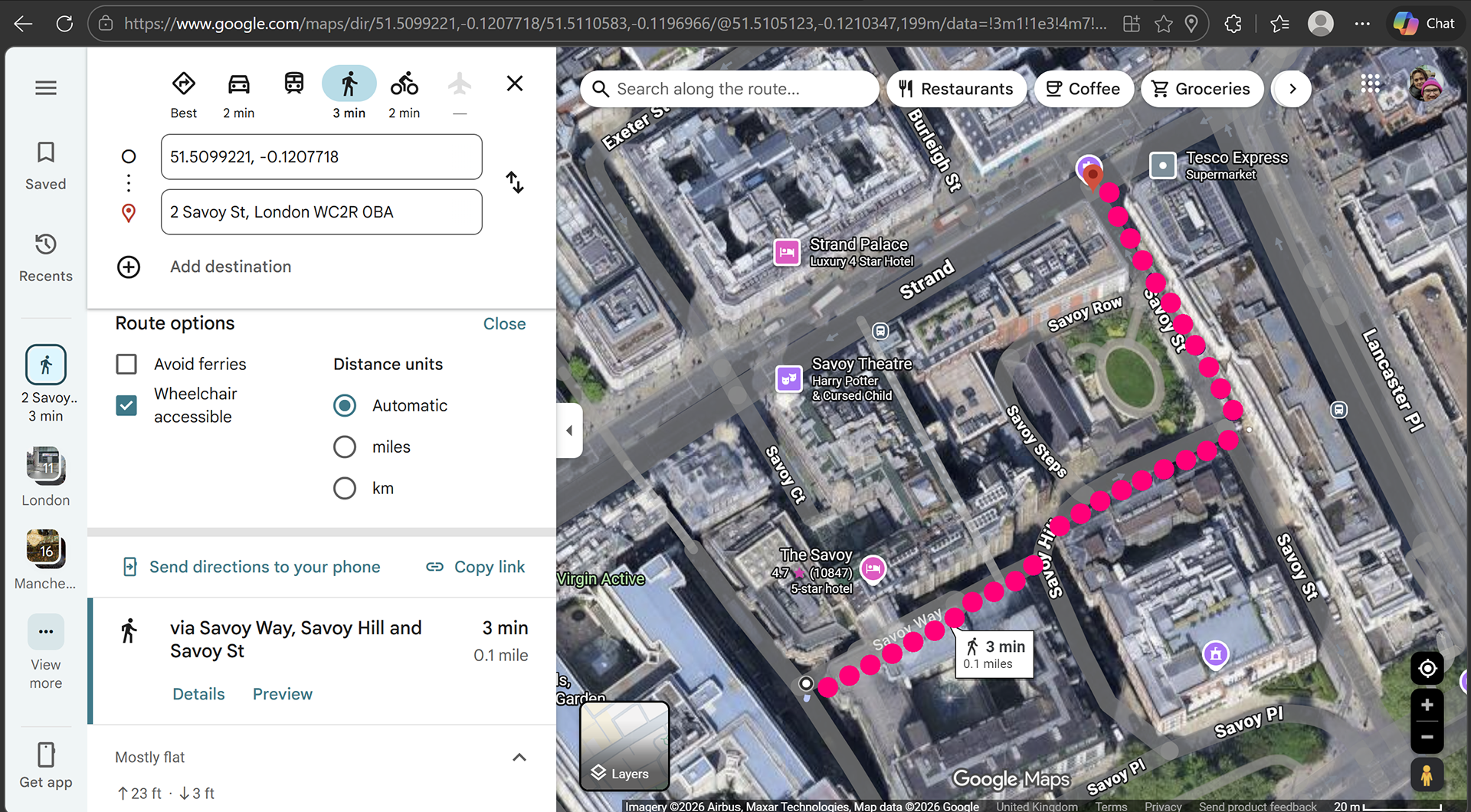Select Best travel mode
This screenshot has height=812, width=1471.
pos(184,95)
